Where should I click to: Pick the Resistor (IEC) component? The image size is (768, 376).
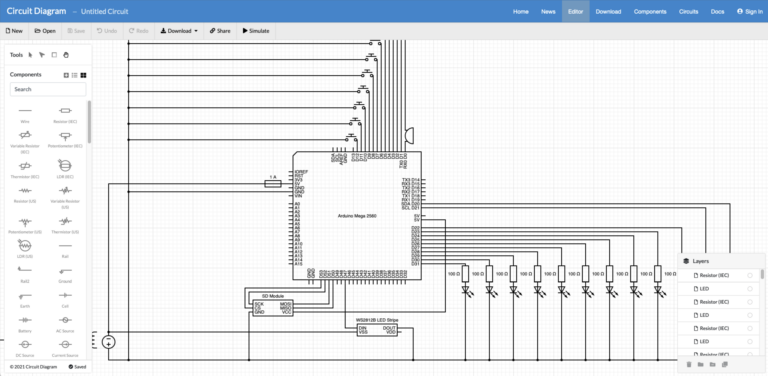[x=65, y=115]
